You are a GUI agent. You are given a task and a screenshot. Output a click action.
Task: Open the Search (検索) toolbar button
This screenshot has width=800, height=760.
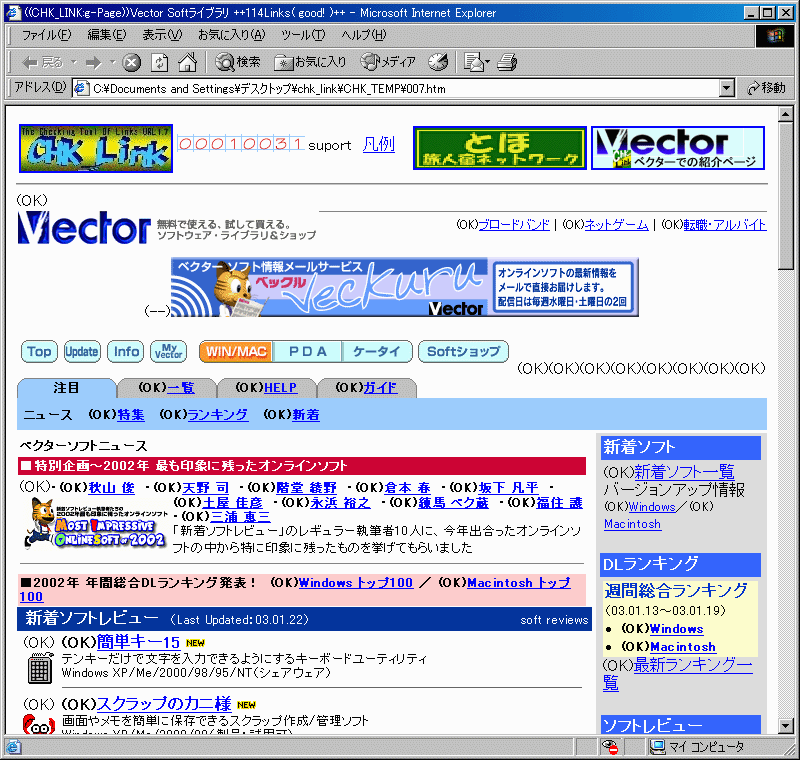point(238,62)
